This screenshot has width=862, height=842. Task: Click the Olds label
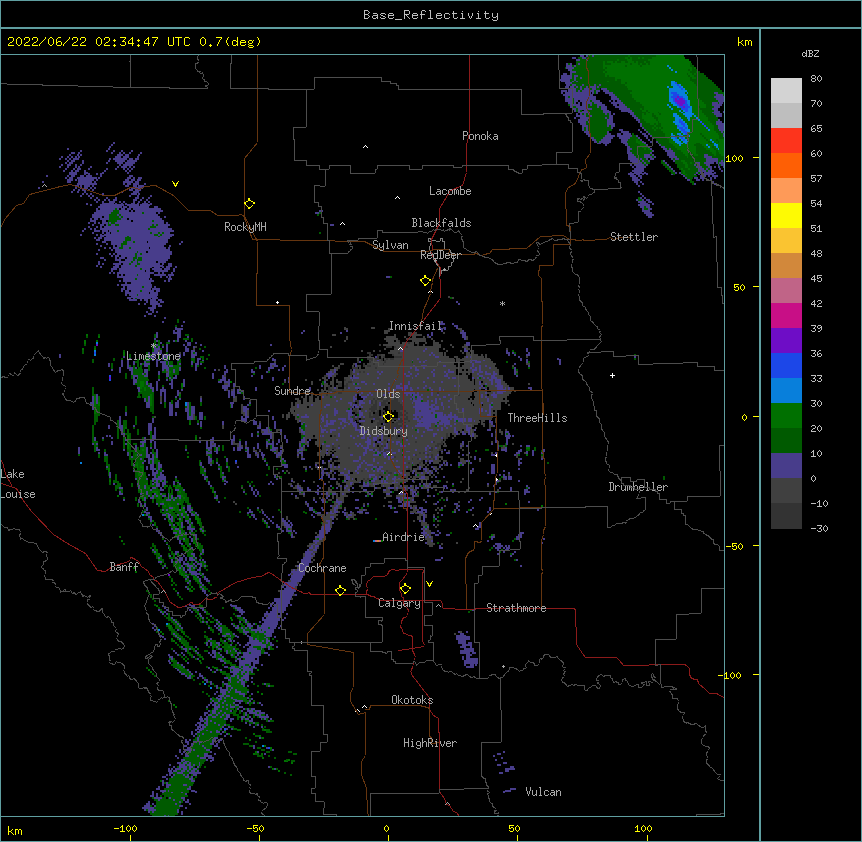coord(388,394)
